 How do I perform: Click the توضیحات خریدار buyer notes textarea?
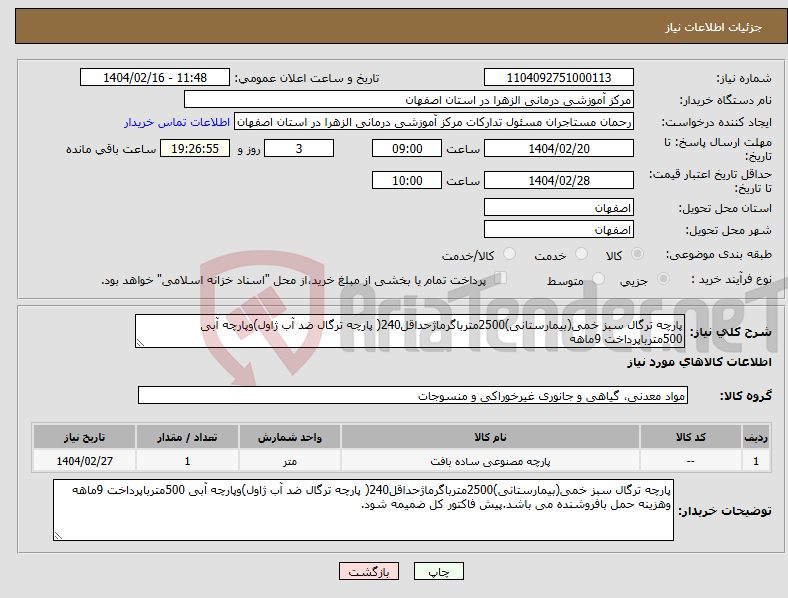(x=363, y=510)
